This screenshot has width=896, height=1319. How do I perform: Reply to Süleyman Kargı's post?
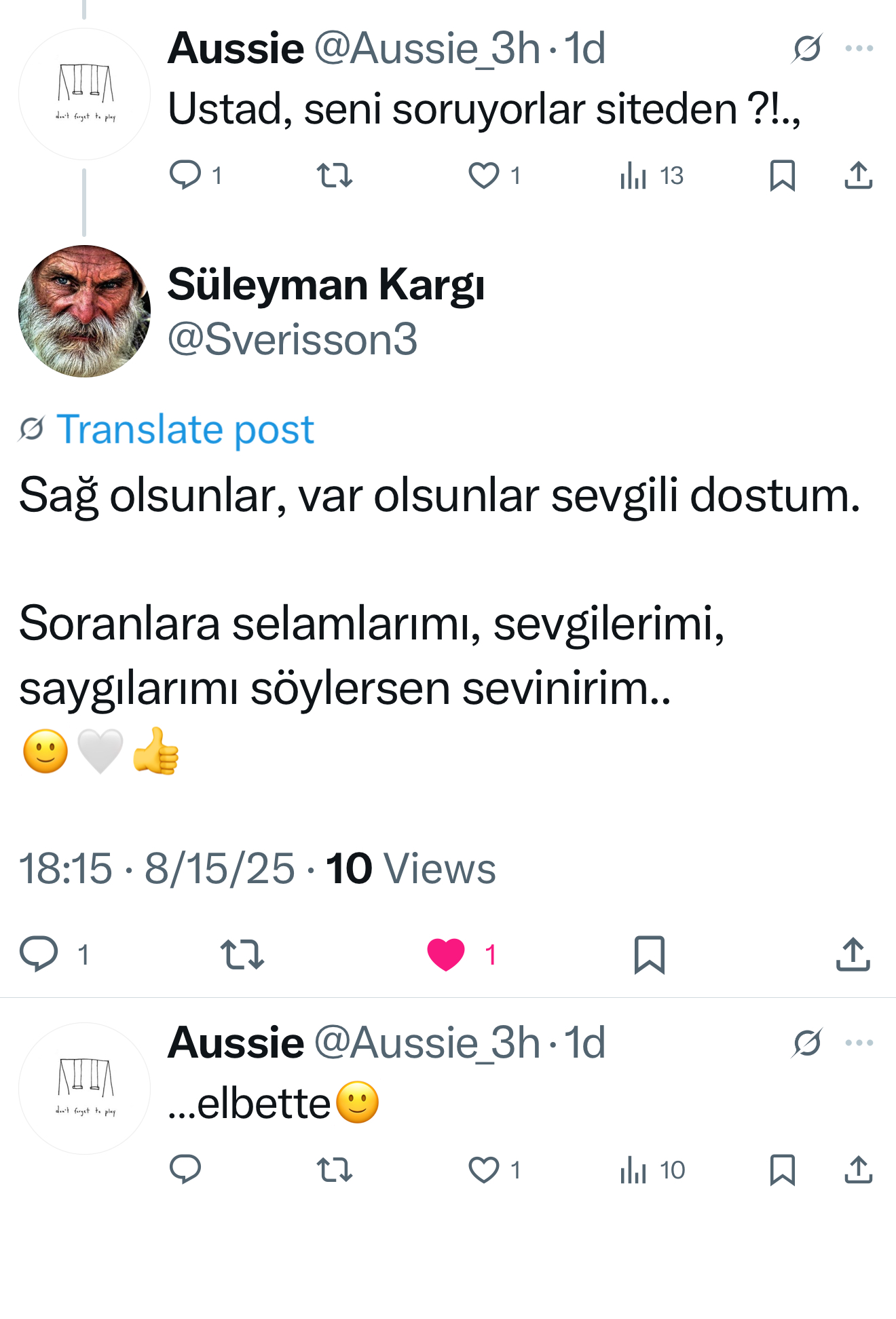click(x=39, y=954)
